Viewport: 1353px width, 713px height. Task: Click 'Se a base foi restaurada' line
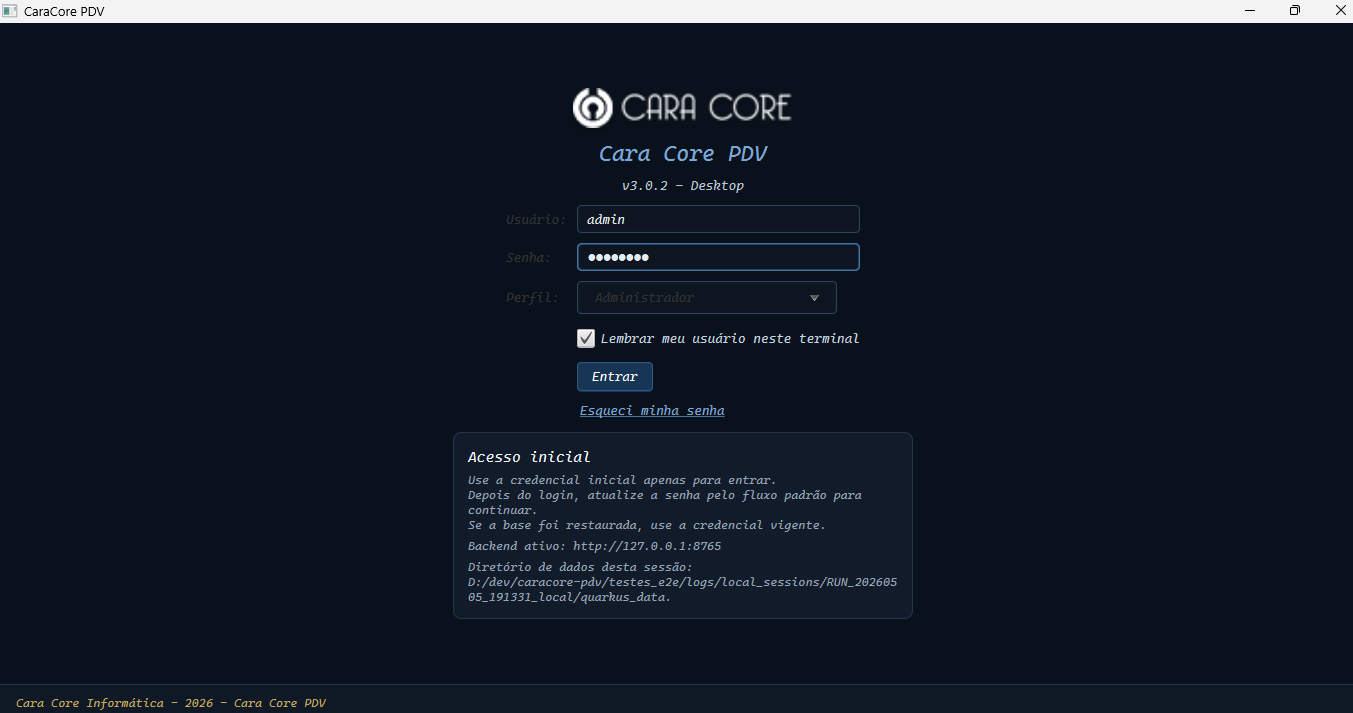[x=647, y=525]
